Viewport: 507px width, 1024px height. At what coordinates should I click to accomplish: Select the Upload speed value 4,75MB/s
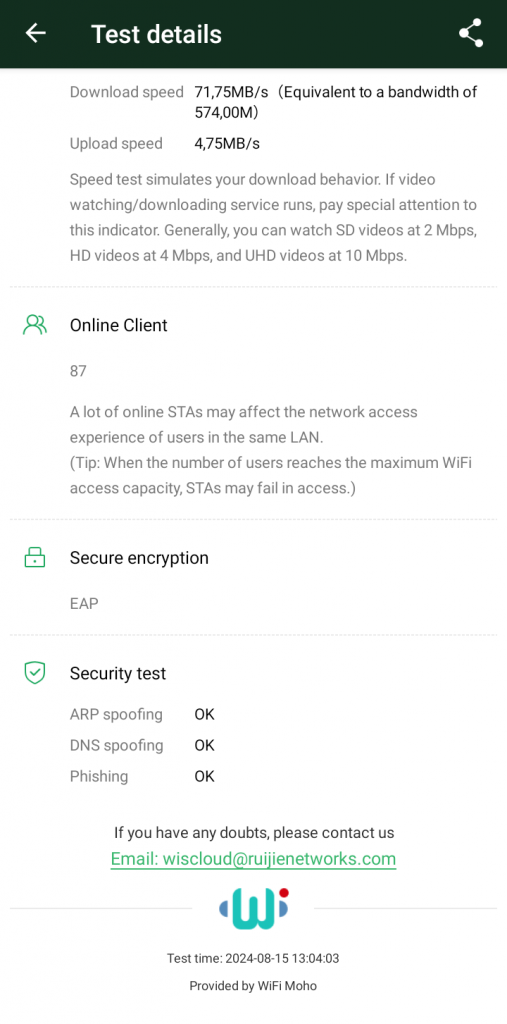click(227, 144)
